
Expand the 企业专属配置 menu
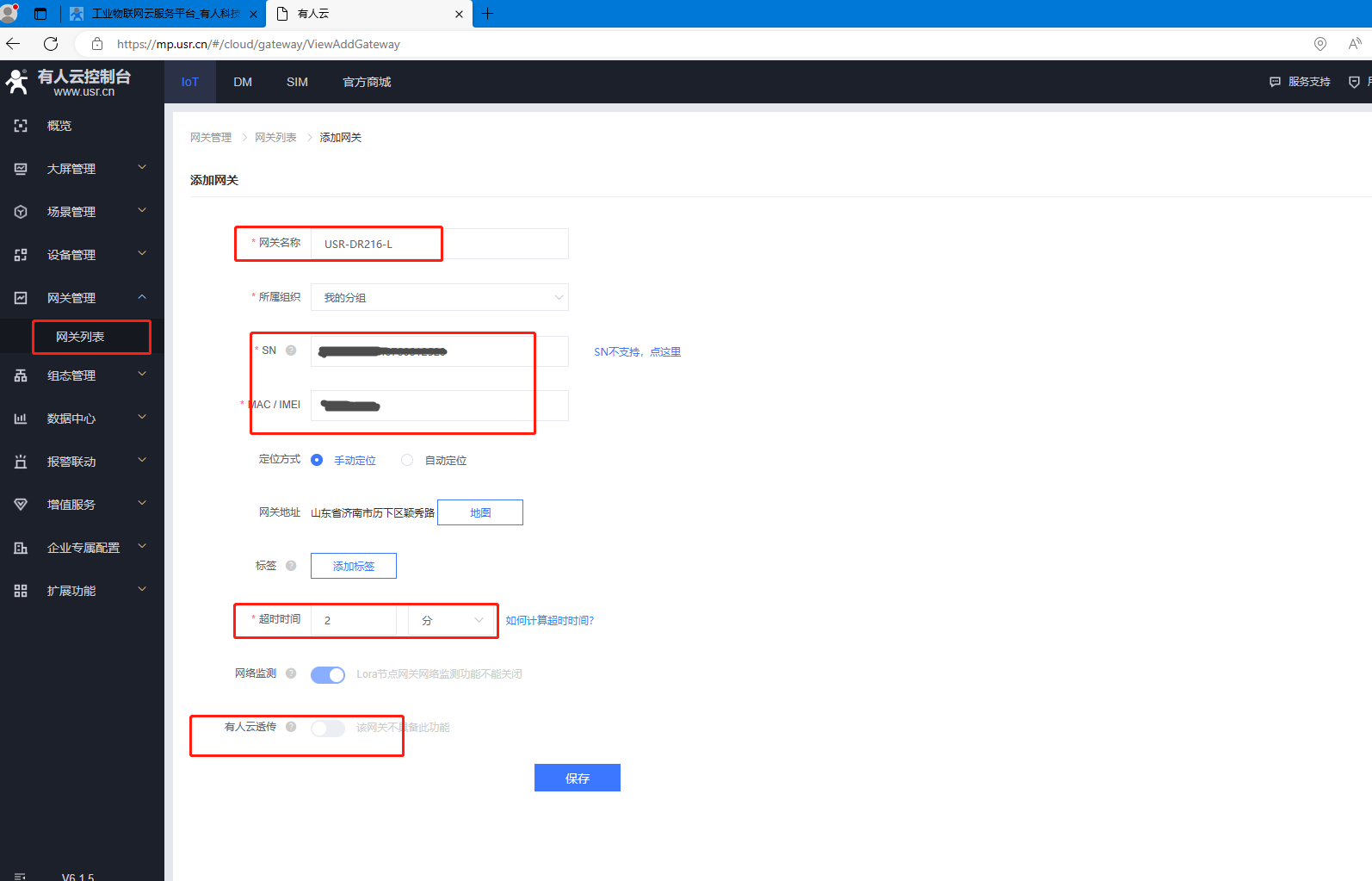coord(142,546)
